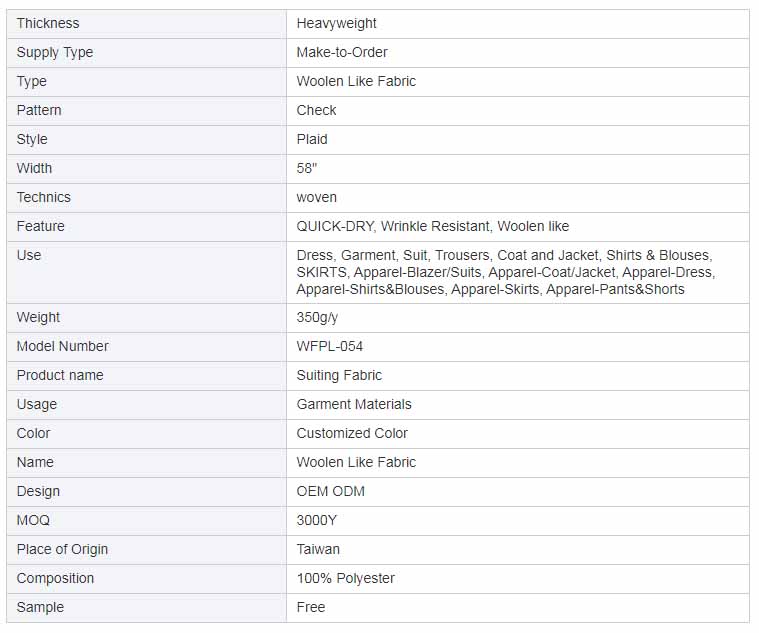This screenshot has width=759, height=633.
Task: Click the Usage value Garment Materials
Action: point(354,405)
